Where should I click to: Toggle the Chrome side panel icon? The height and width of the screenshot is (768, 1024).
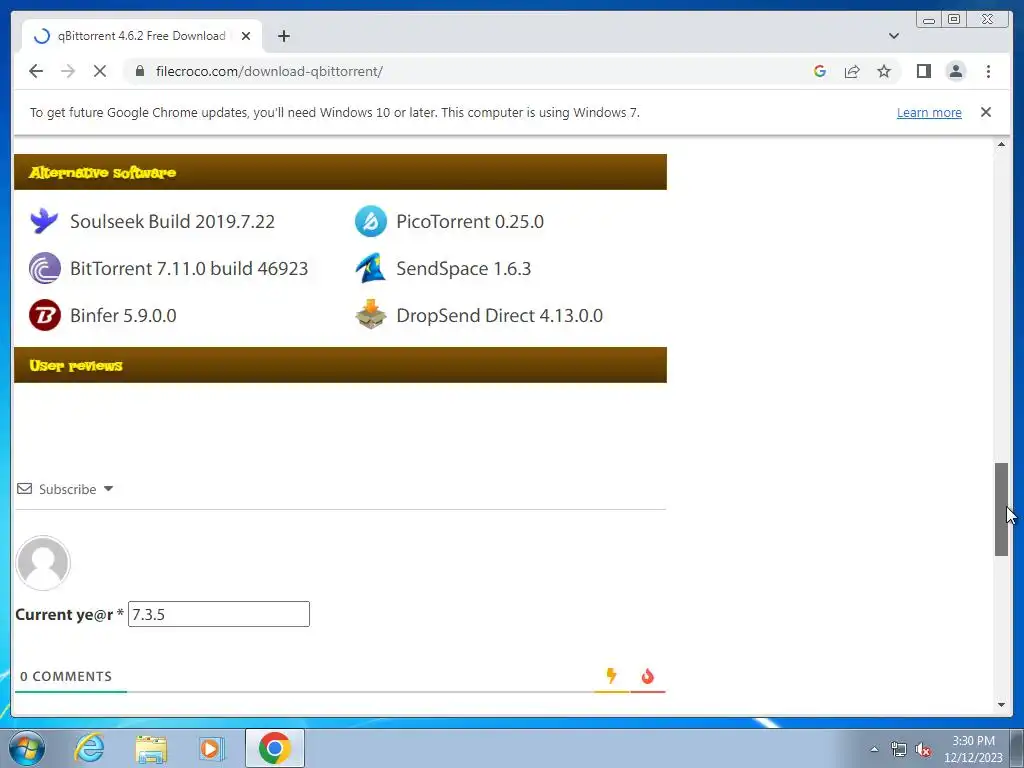click(x=923, y=71)
